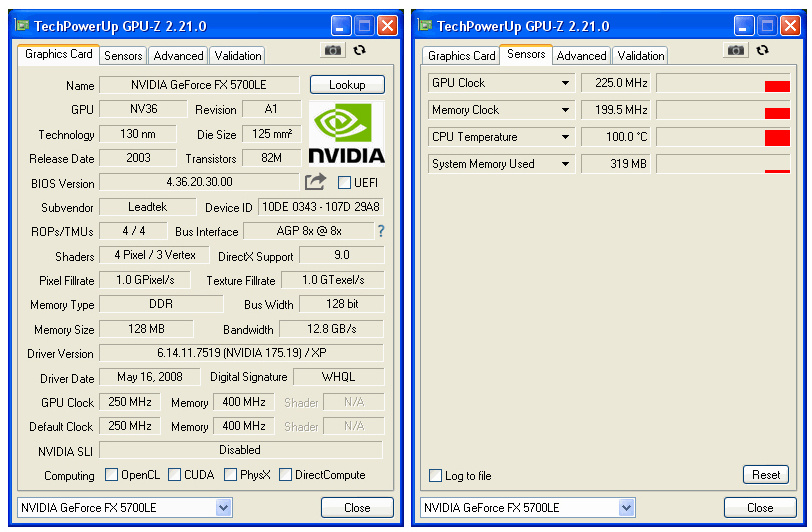Click the BIOS Version field 4.36.20.30.00
The width and height of the screenshot is (812, 532).
coord(199,182)
